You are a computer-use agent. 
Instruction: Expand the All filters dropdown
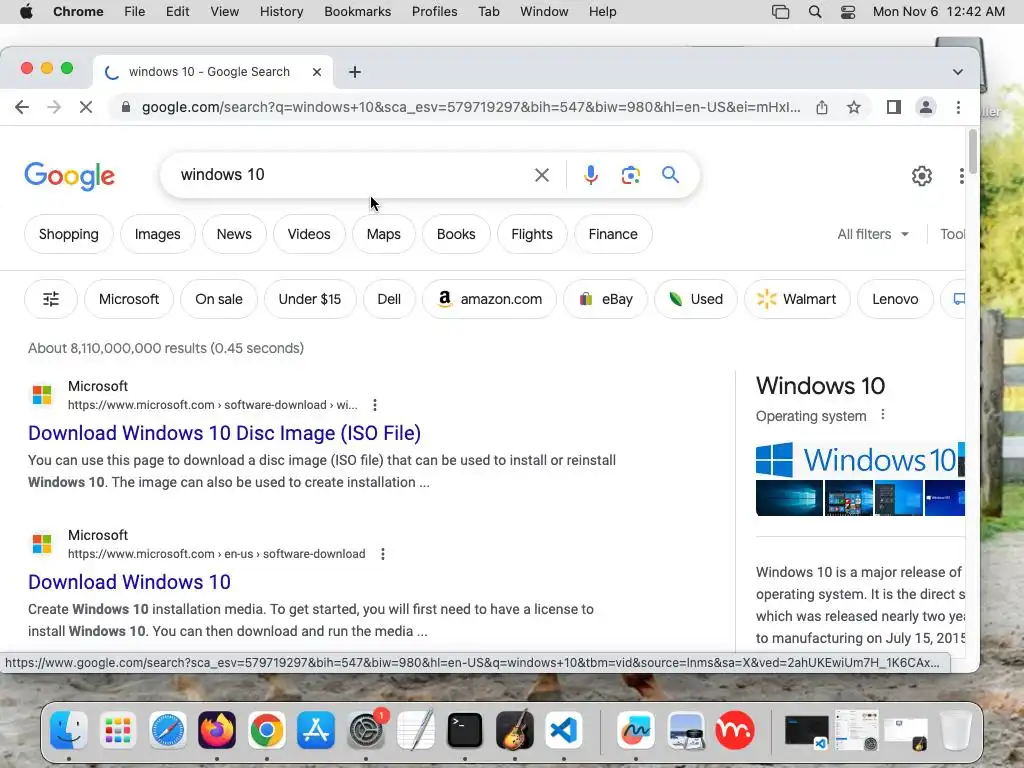pyautogui.click(x=872, y=234)
